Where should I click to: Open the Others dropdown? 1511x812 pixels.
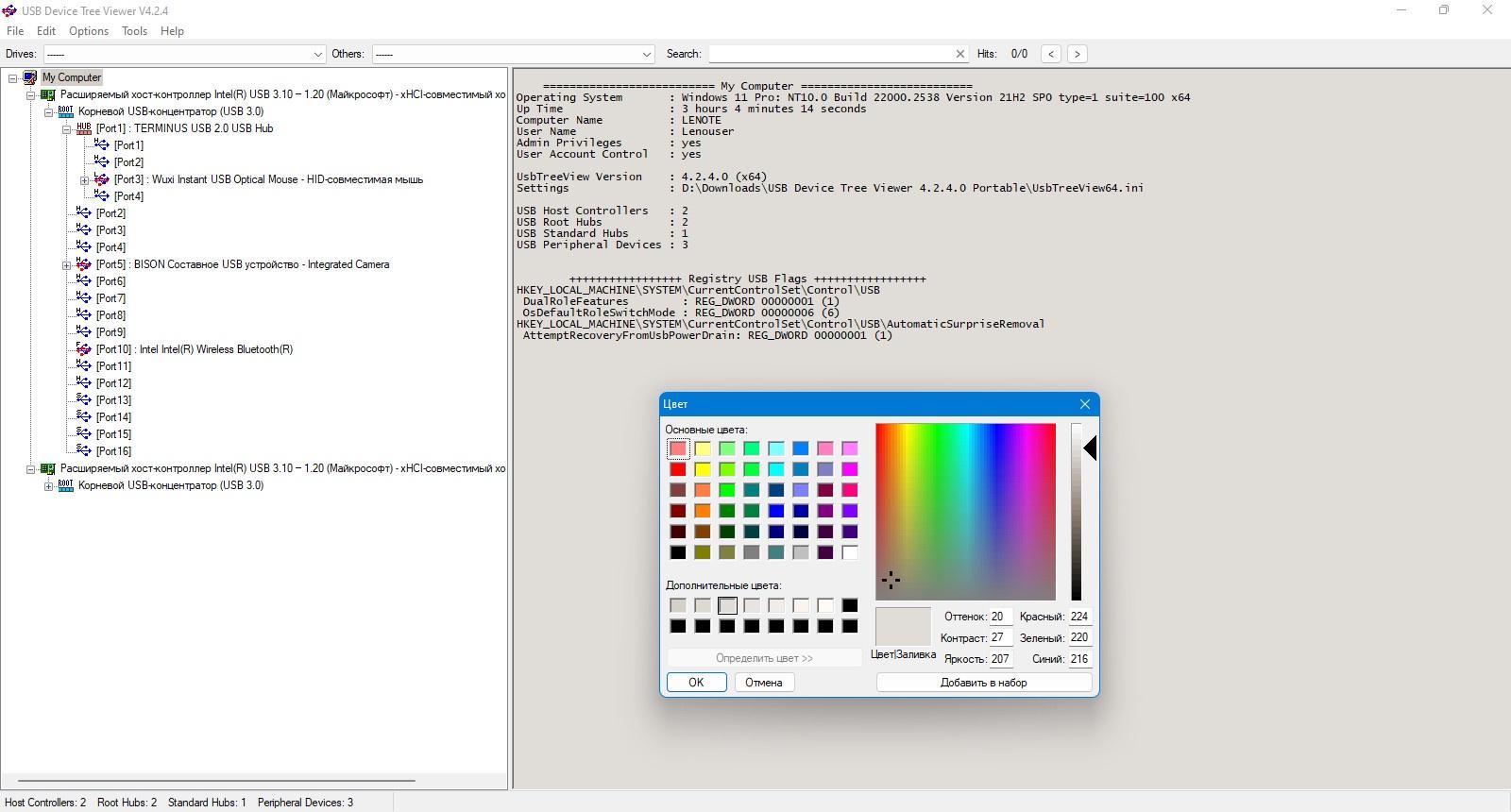(x=647, y=55)
